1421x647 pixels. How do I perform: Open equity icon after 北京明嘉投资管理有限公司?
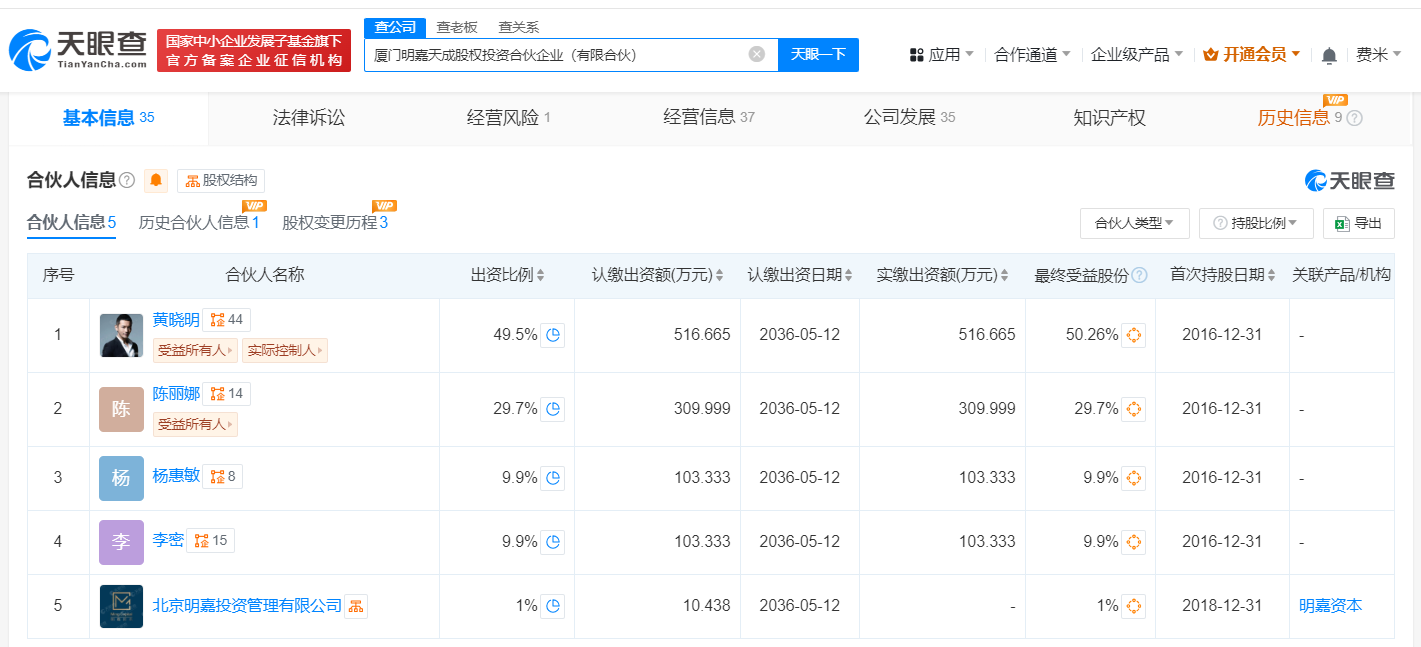355,605
